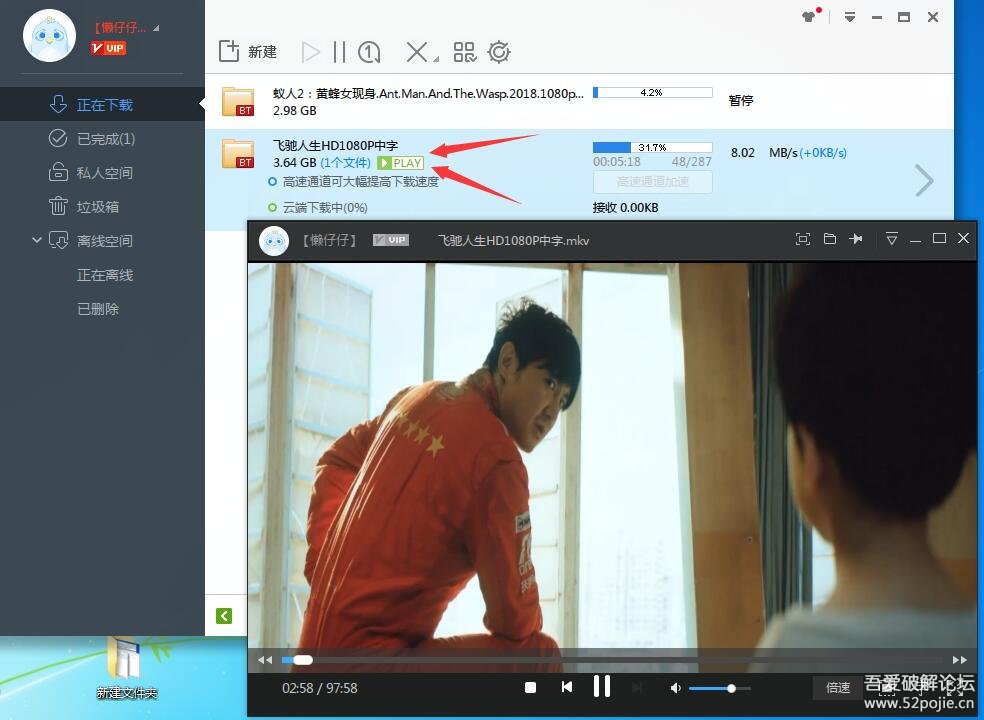
Task: Expand the delete options arrow beside X
Action: pyautogui.click(x=436, y=59)
